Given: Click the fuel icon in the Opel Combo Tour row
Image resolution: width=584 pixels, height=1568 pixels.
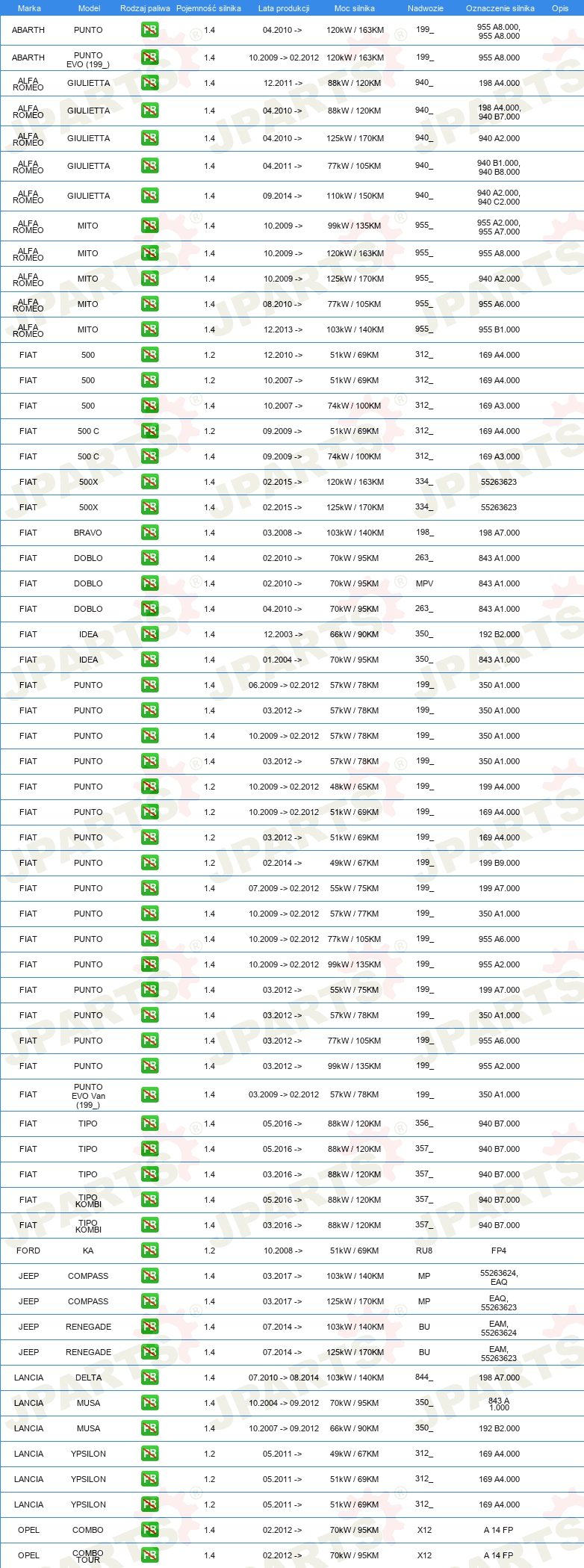Looking at the screenshot, I should 149,1555.
